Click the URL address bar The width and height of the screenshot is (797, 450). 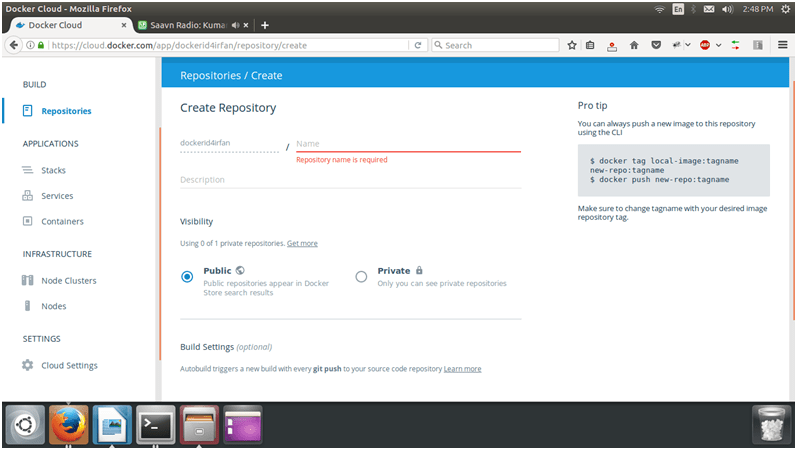pos(229,45)
